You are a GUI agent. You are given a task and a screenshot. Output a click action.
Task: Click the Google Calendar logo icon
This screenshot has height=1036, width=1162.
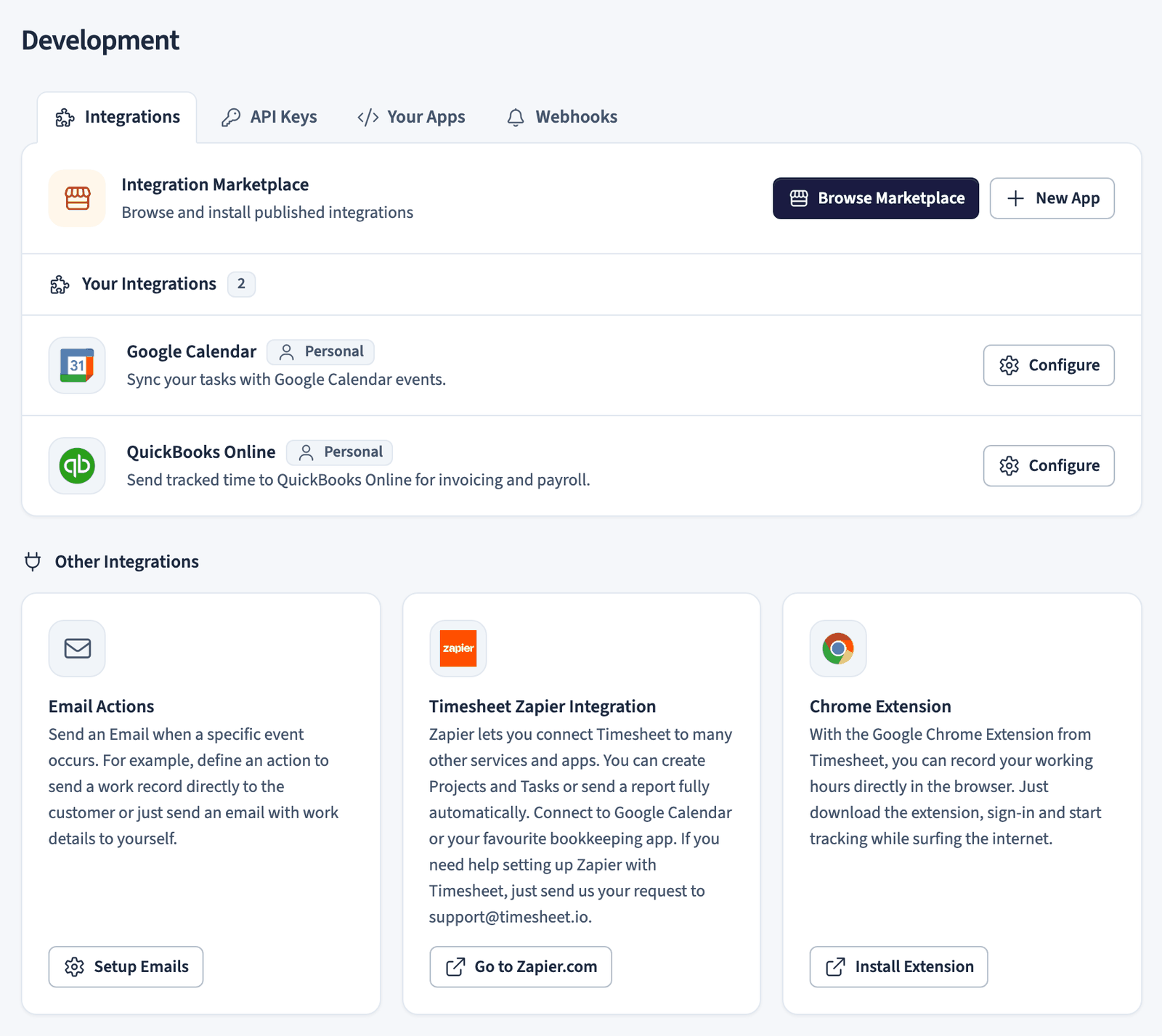pos(77,365)
